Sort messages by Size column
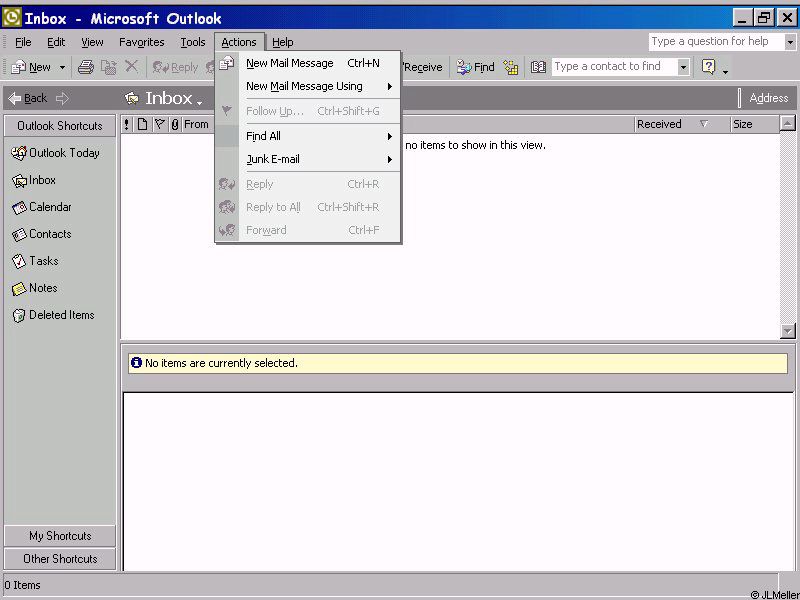800x600 pixels. pos(755,124)
